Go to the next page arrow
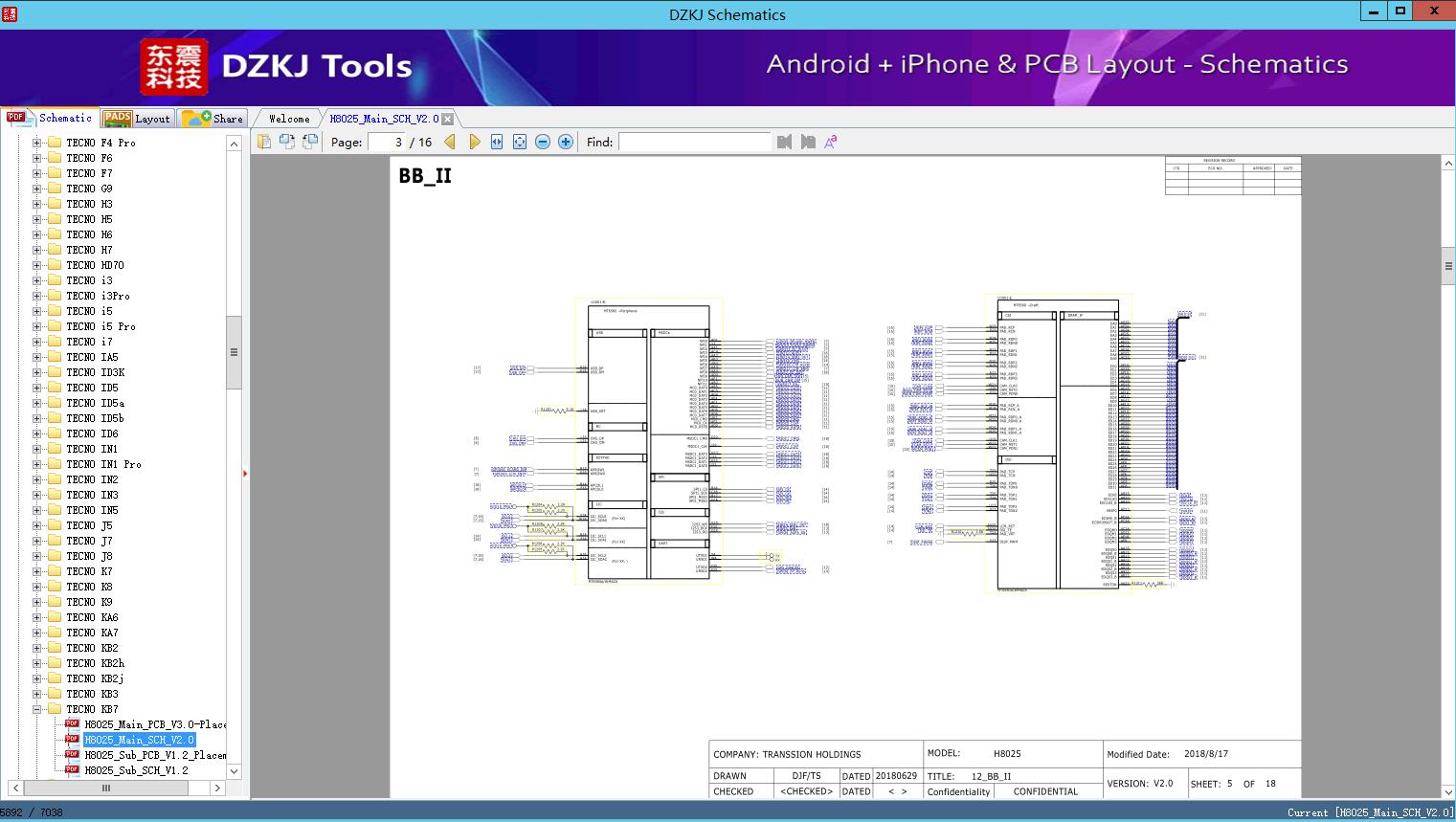This screenshot has height=822, width=1456. click(x=474, y=142)
